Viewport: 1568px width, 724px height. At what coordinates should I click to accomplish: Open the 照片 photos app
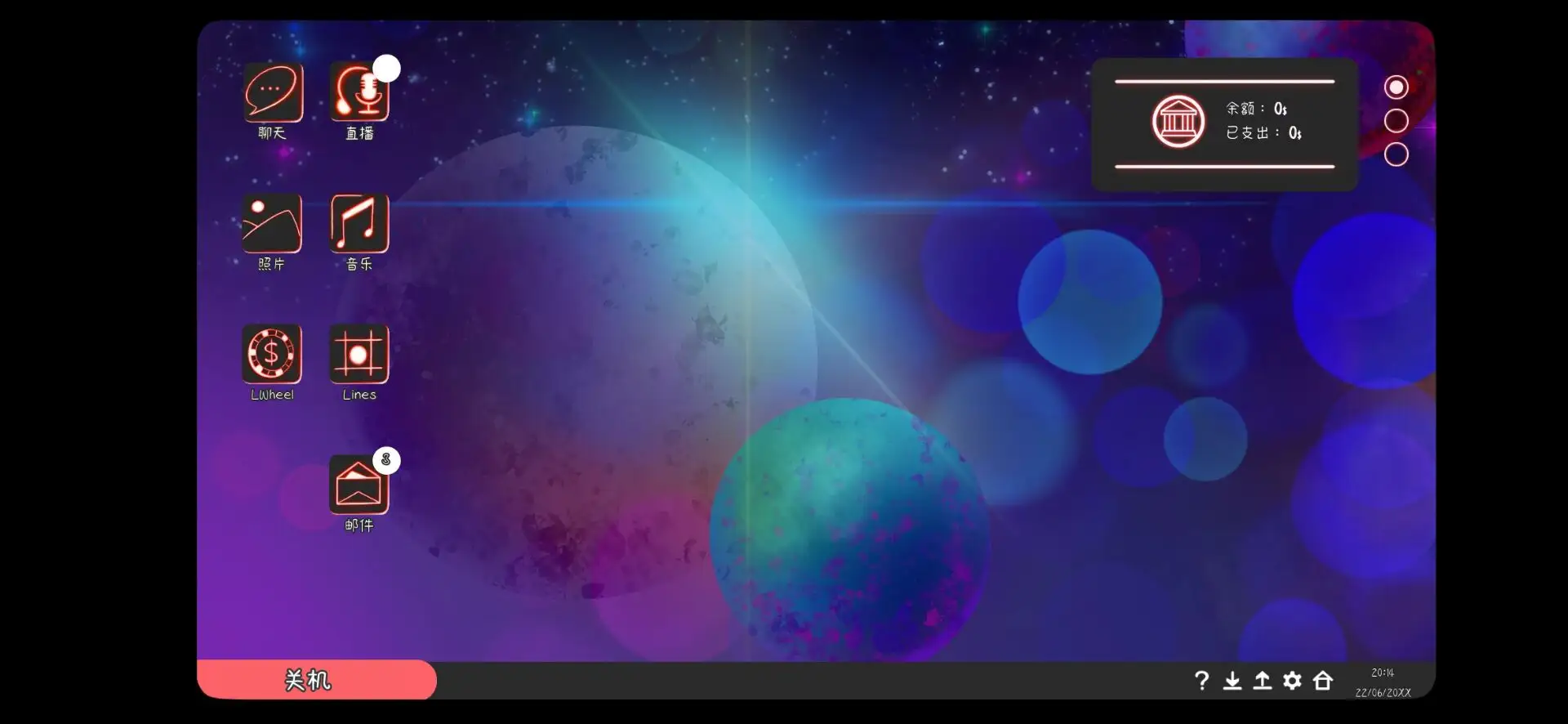[272, 223]
